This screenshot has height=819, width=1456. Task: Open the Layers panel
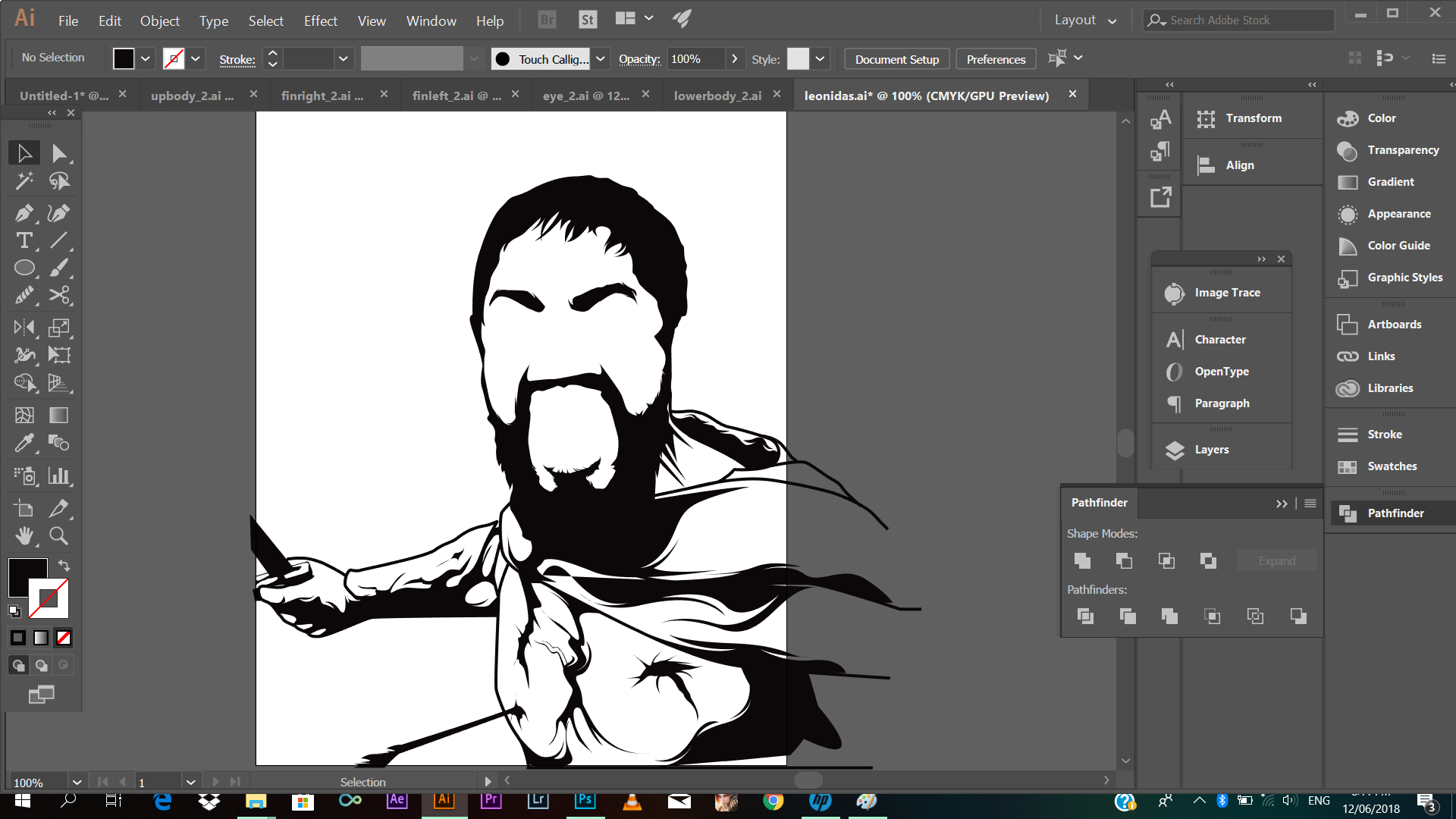1211,450
